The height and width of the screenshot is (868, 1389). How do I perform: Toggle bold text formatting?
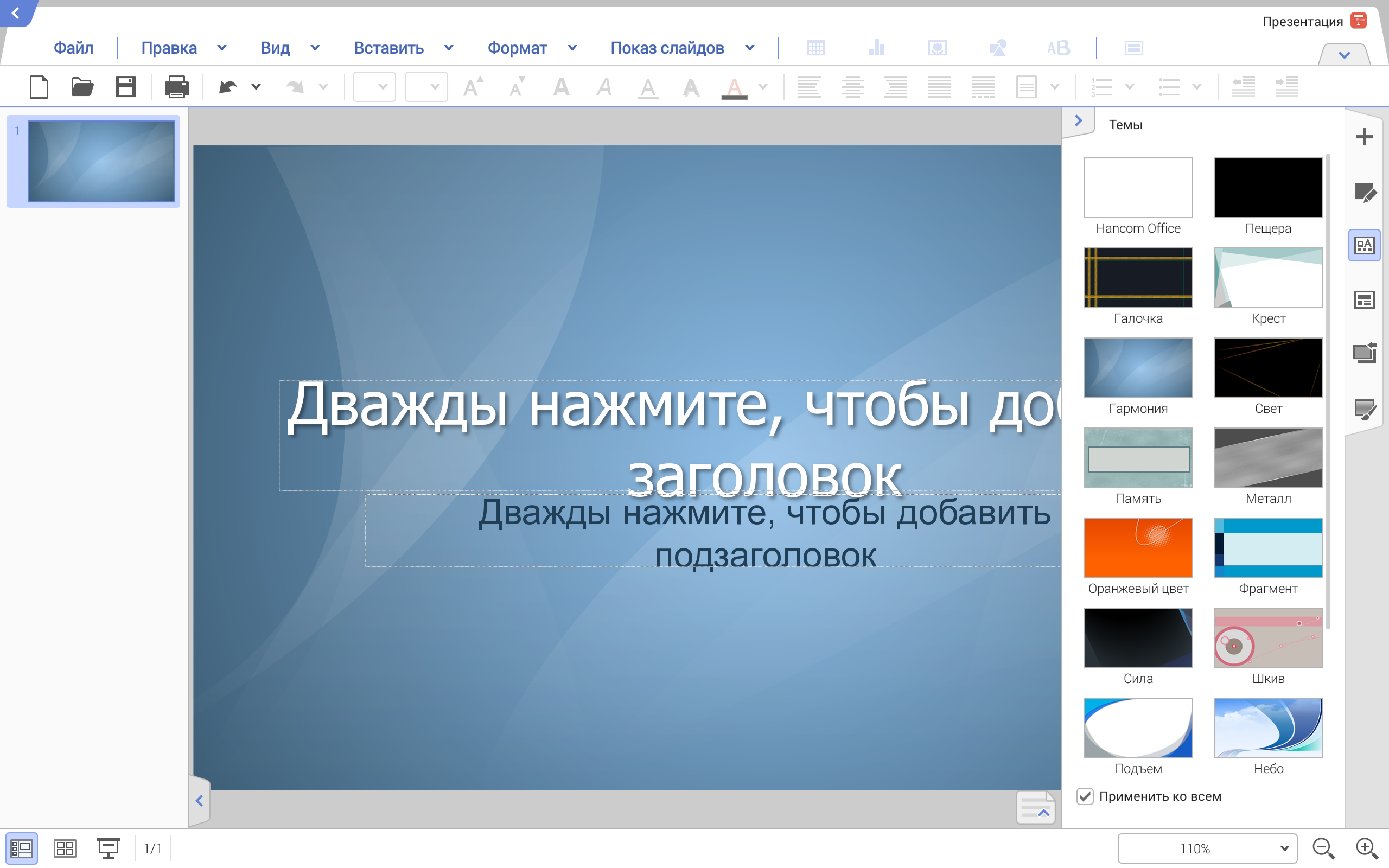click(x=561, y=87)
